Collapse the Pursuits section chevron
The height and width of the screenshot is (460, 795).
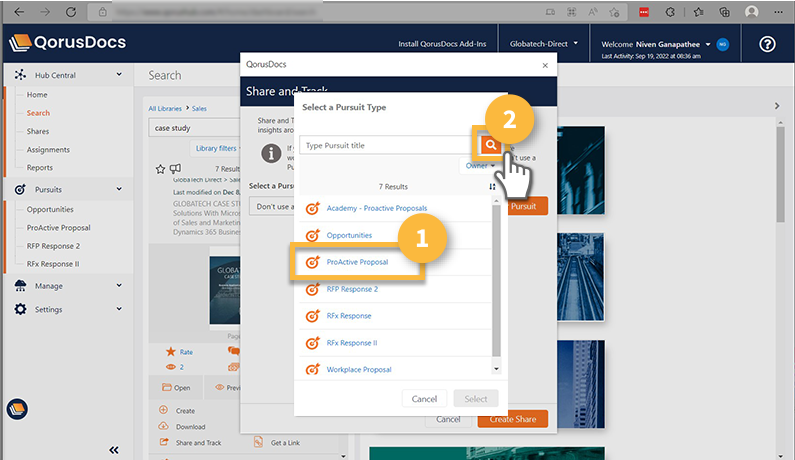(x=119, y=189)
